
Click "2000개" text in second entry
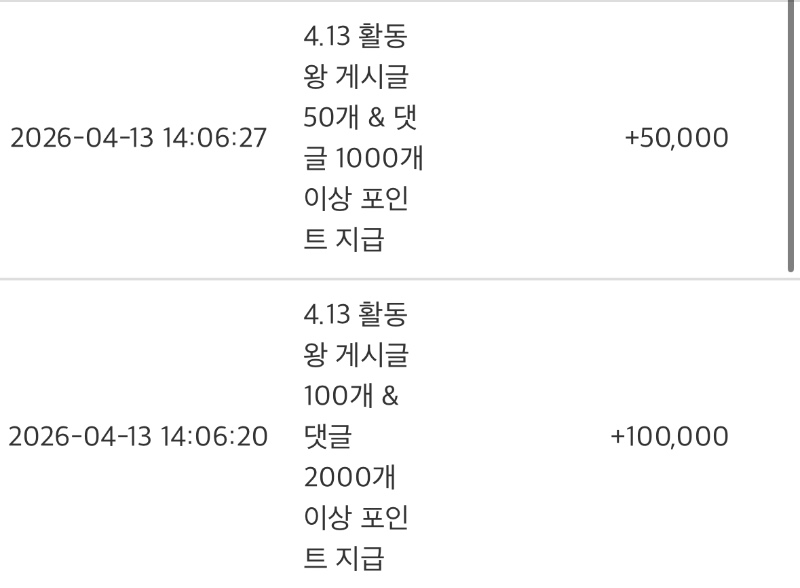coord(349,478)
